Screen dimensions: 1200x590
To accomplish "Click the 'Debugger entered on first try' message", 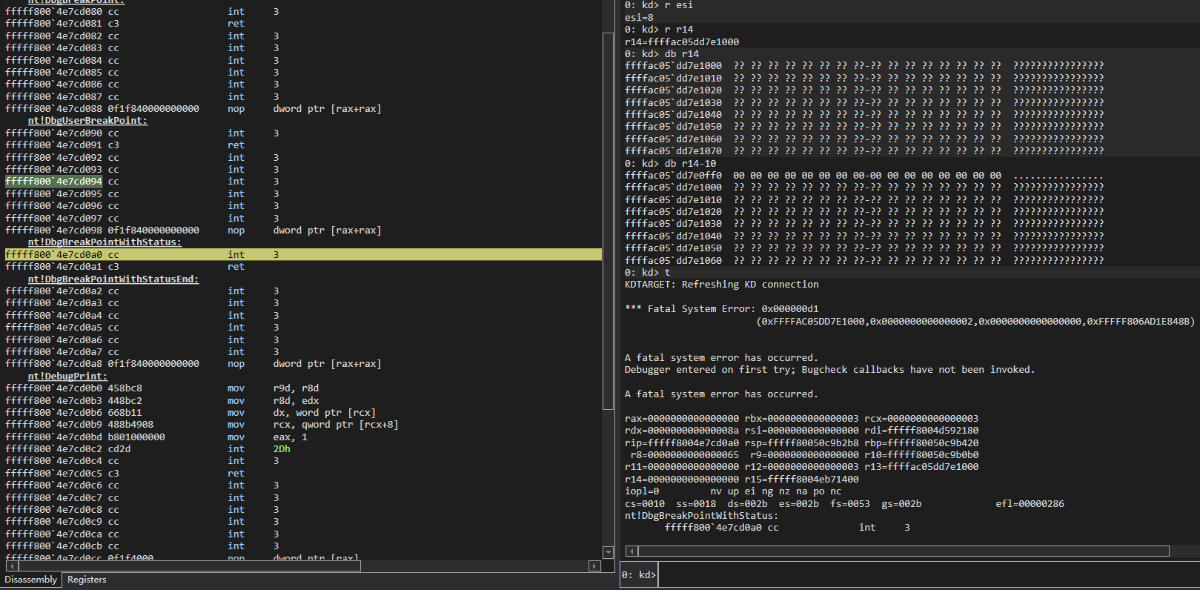I will tap(830, 369).
